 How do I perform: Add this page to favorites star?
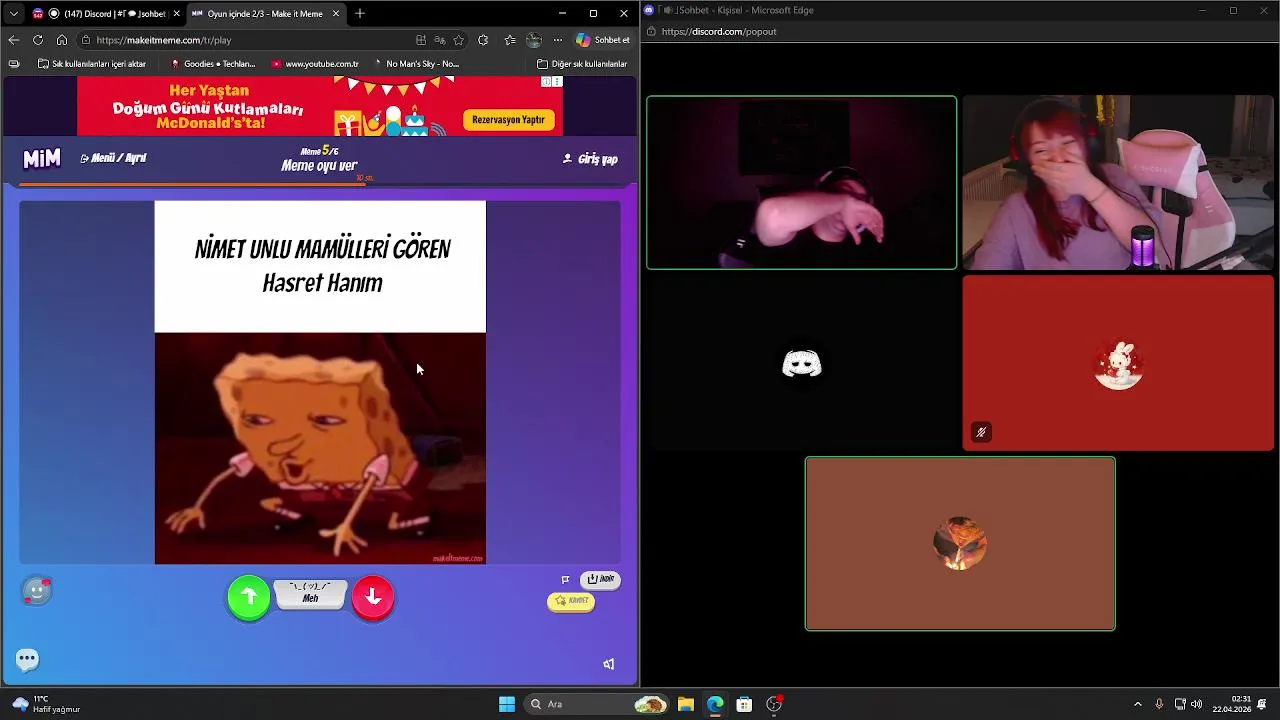click(458, 40)
